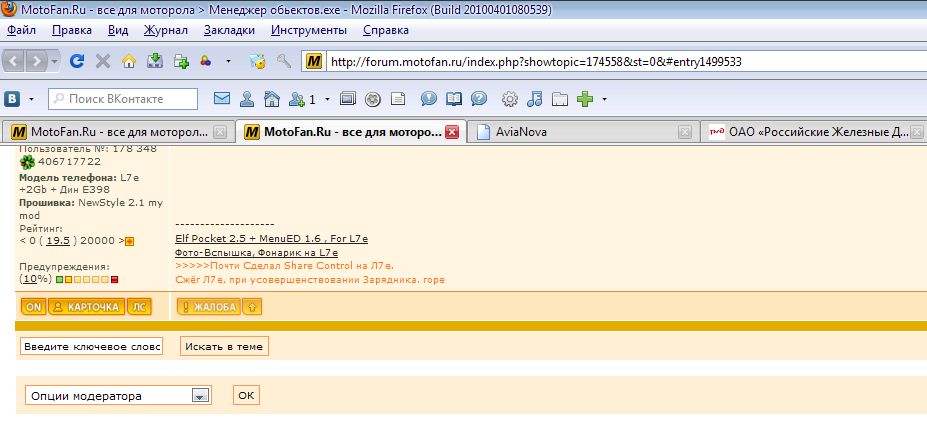The height and width of the screenshot is (443, 927).
Task: Open the КАРТОЧКА user card button
Action: tap(86, 308)
